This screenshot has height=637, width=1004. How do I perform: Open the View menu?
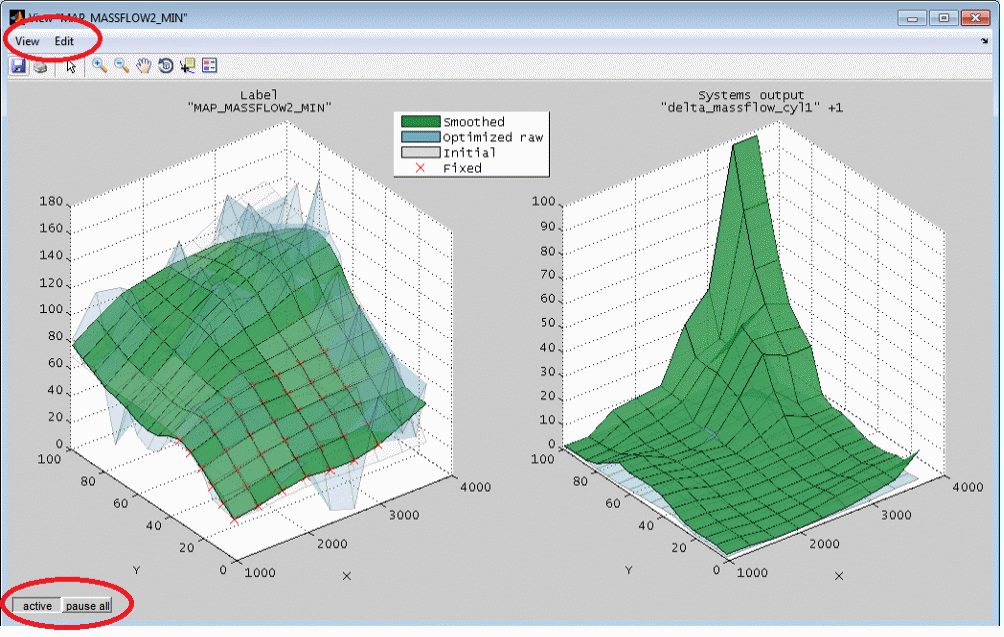click(x=27, y=41)
